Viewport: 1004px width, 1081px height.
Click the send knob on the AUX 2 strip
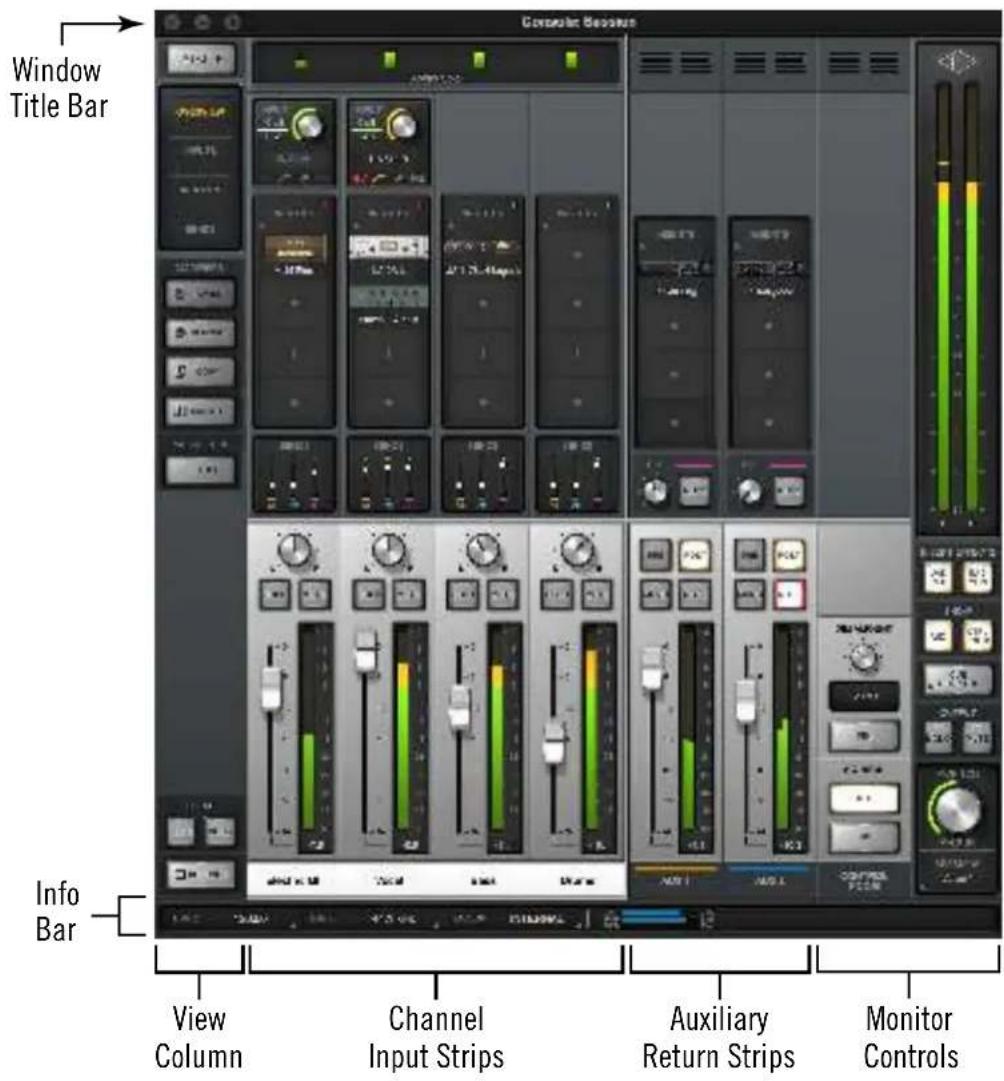(x=750, y=491)
